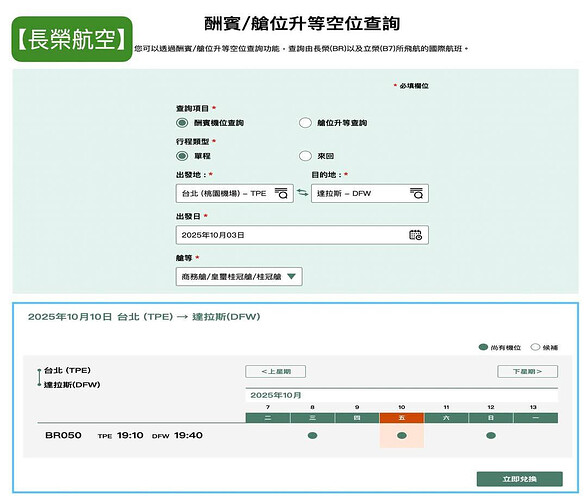This screenshot has height=500, width=586.
Task: Click 達拉斯(DFW) in the route list
Action: pyautogui.click(x=72, y=385)
